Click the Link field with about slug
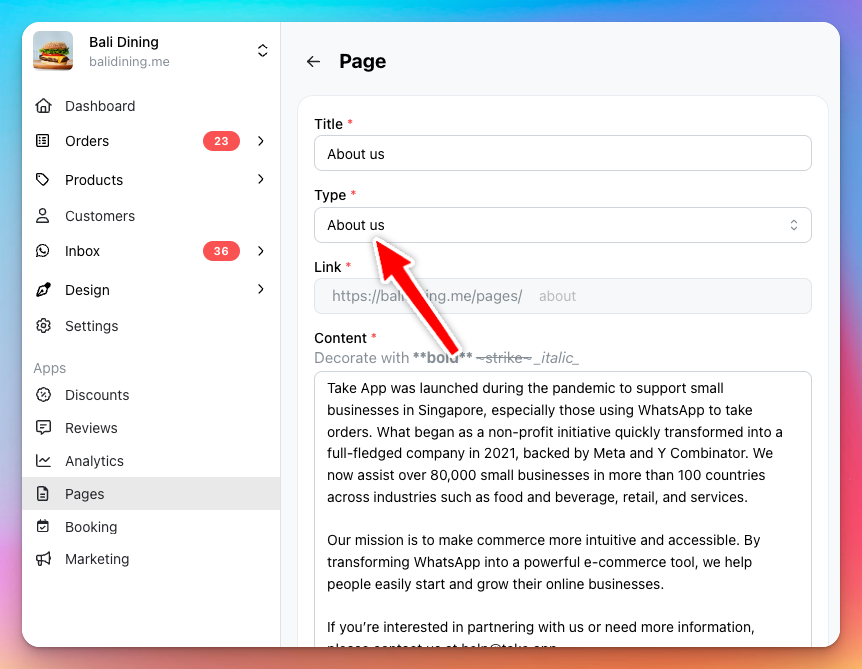This screenshot has height=669, width=862. coord(562,296)
